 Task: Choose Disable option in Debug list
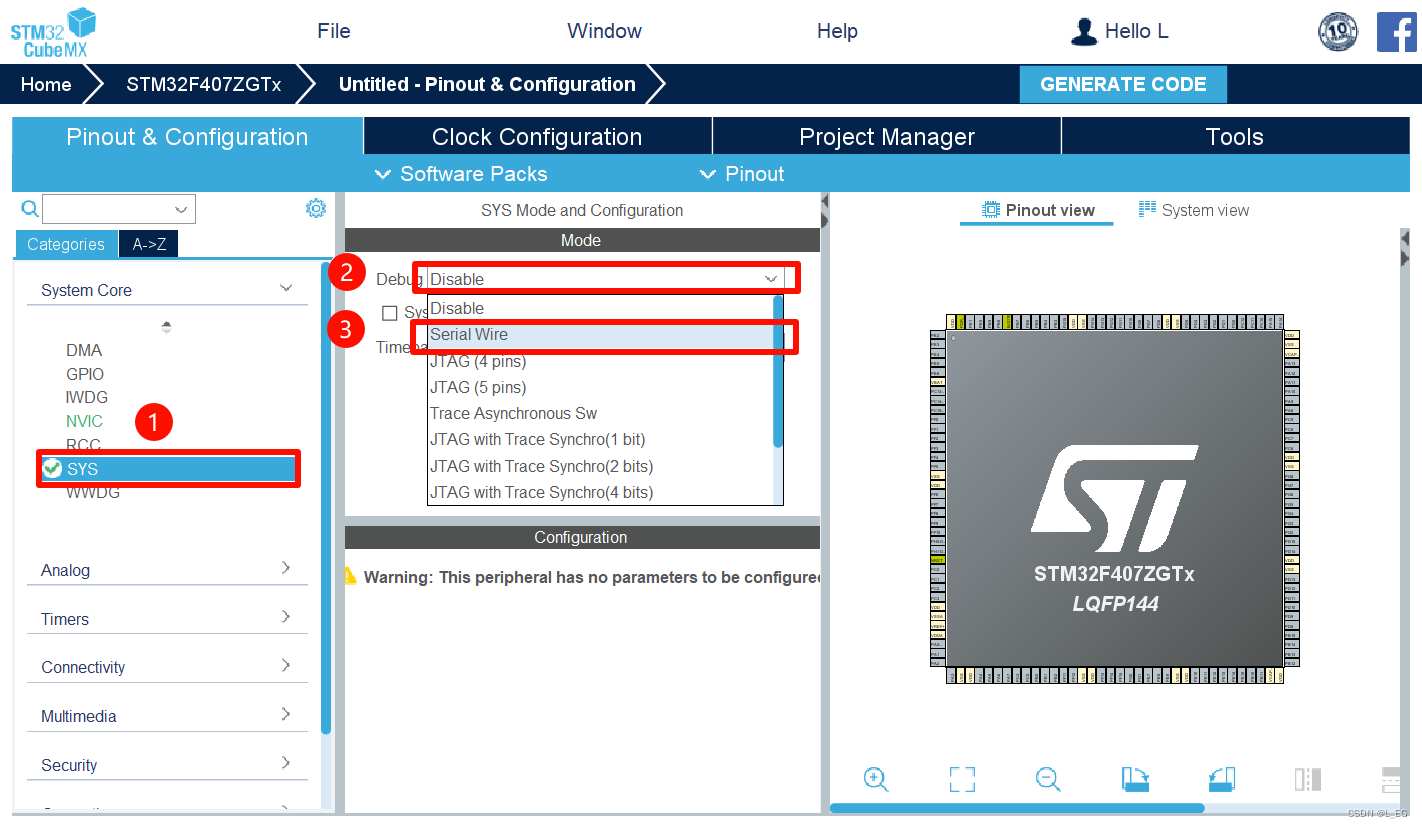[x=601, y=309]
